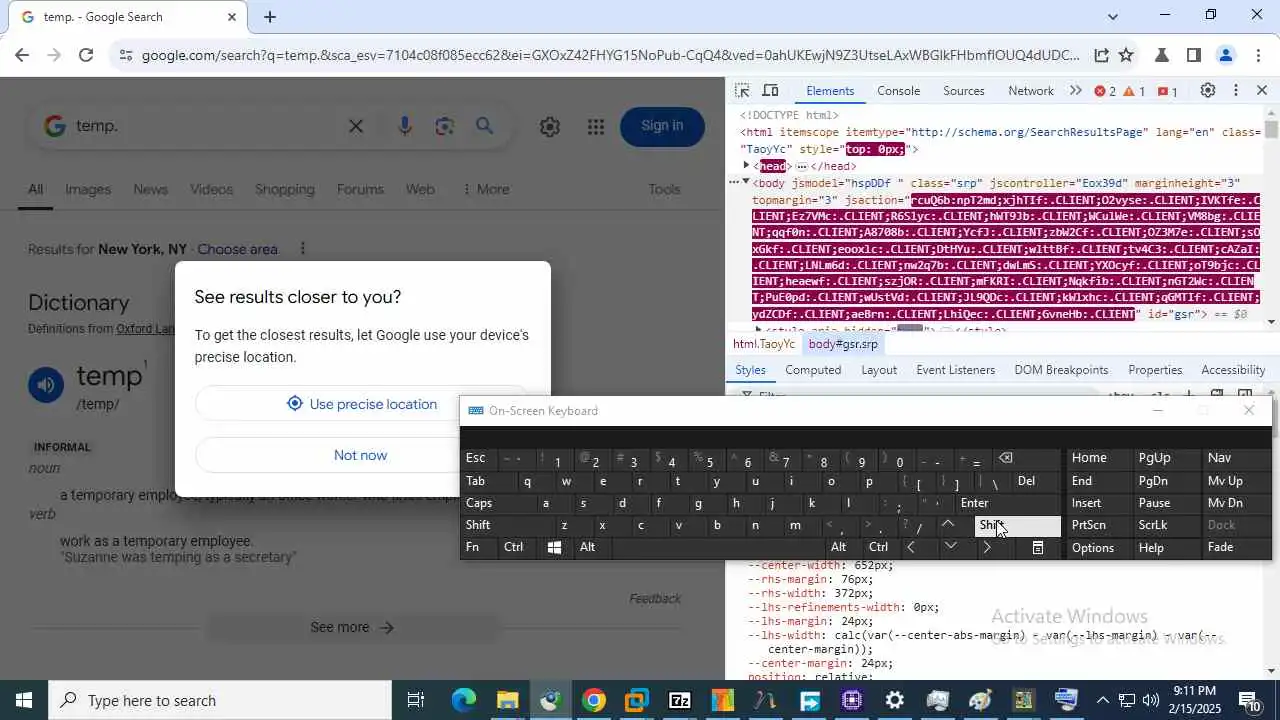Open the Videos results tab
Image resolution: width=1280 pixels, height=720 pixels.
(x=211, y=189)
